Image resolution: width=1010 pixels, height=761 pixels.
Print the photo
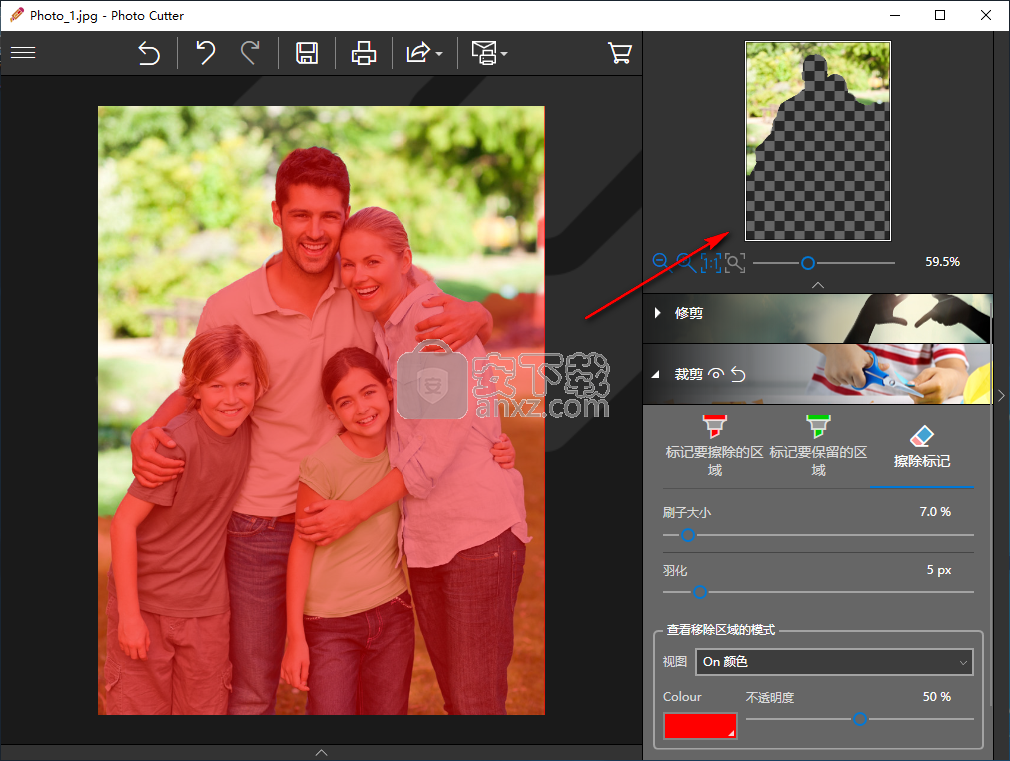(364, 53)
